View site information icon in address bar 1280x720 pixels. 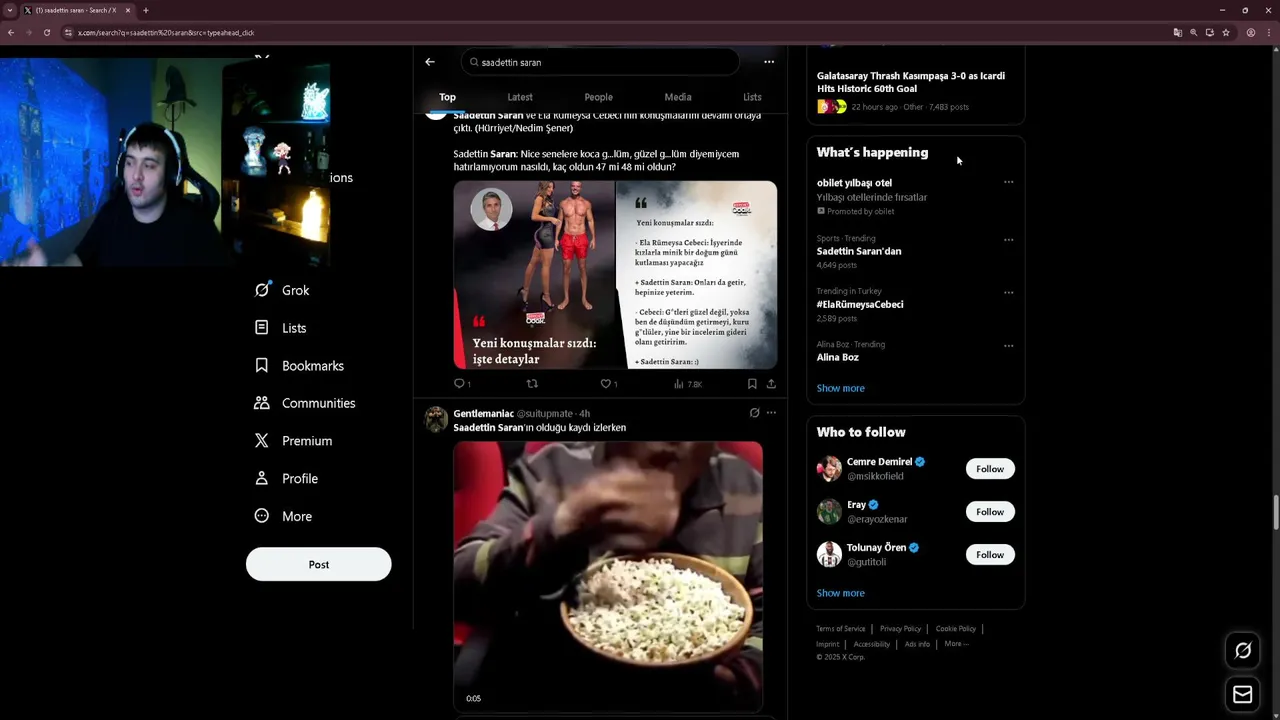click(x=68, y=32)
